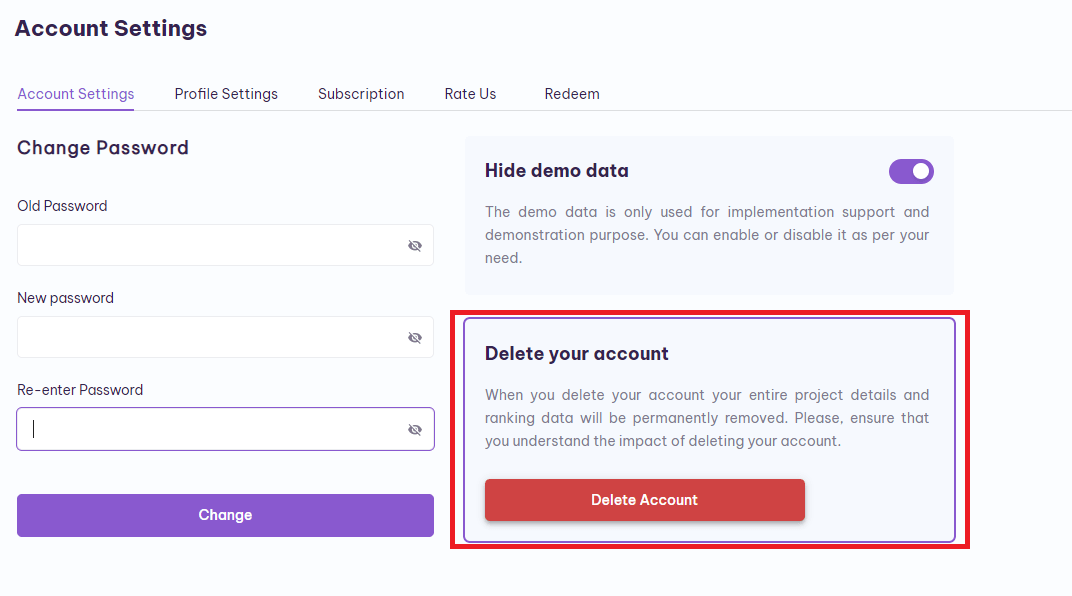The image size is (1072, 596).
Task: Reveal New password with eye icon
Action: tap(415, 338)
